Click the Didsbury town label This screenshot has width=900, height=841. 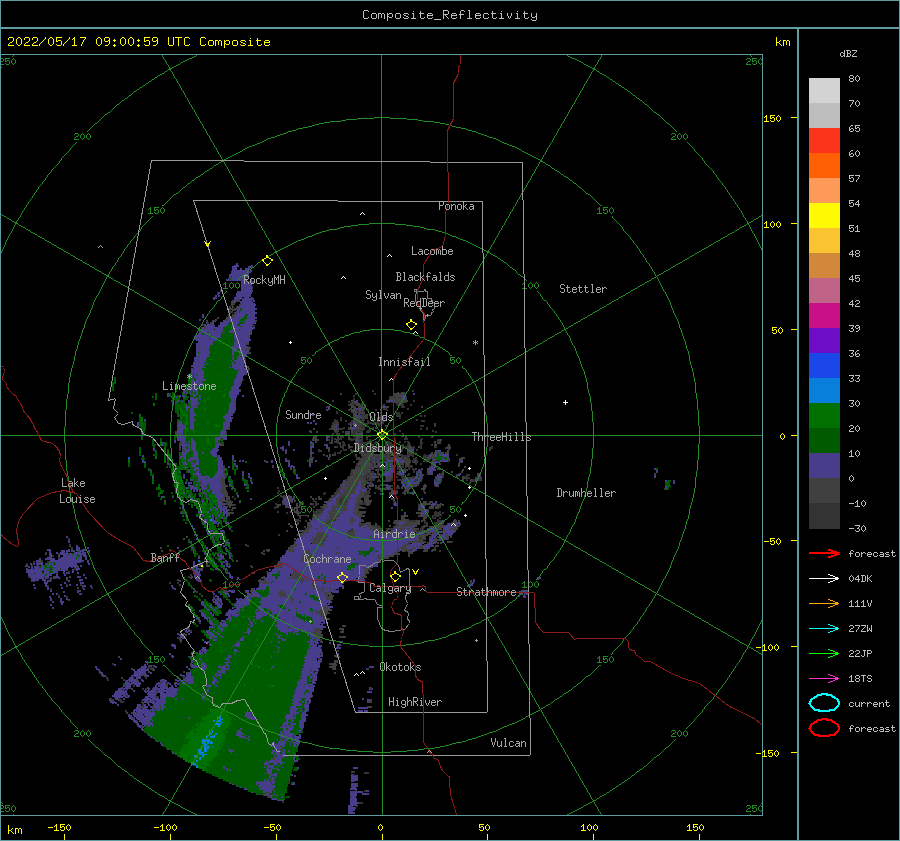coord(378,448)
